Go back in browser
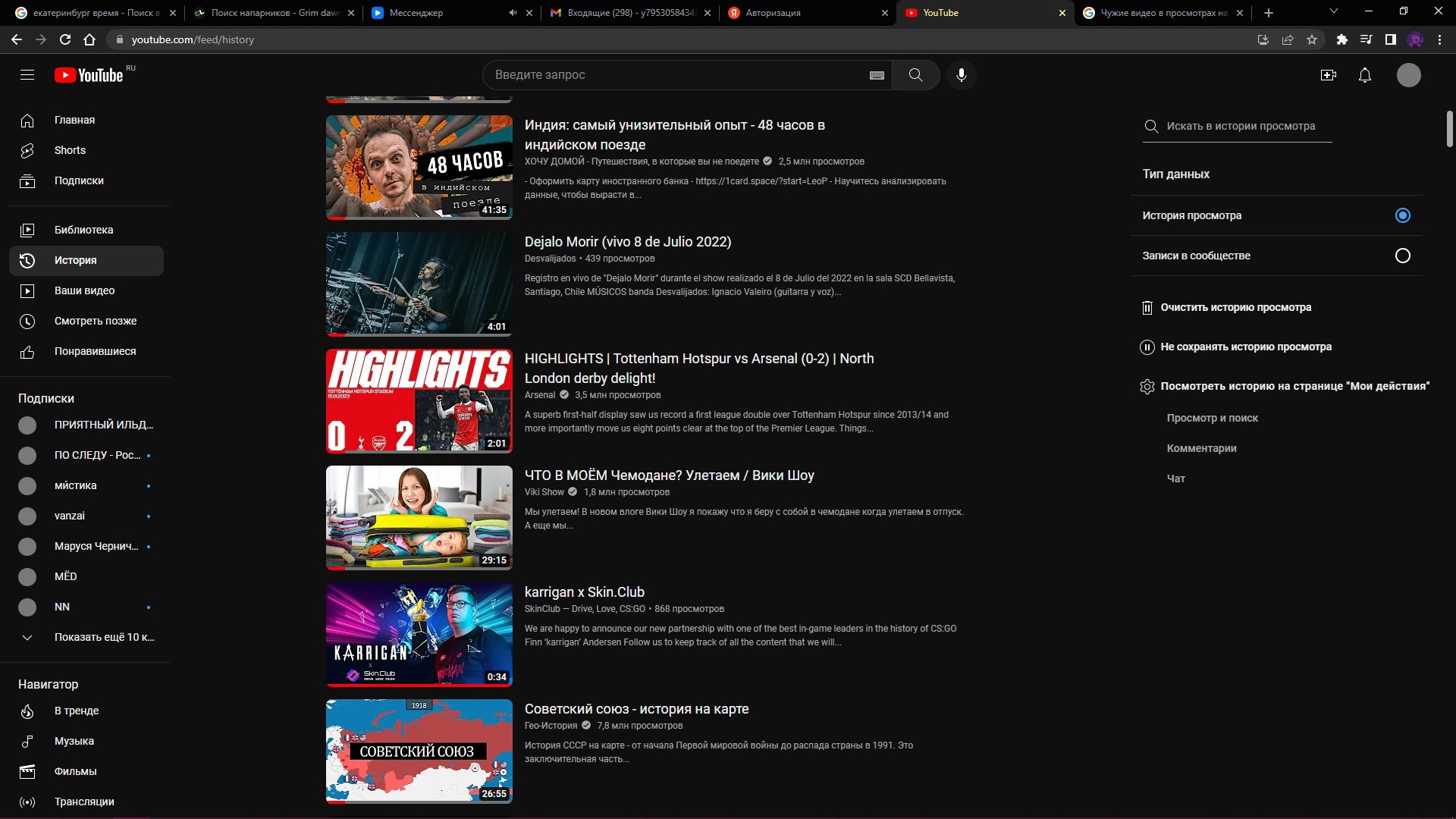Viewport: 1456px width, 819px height. coord(17,39)
